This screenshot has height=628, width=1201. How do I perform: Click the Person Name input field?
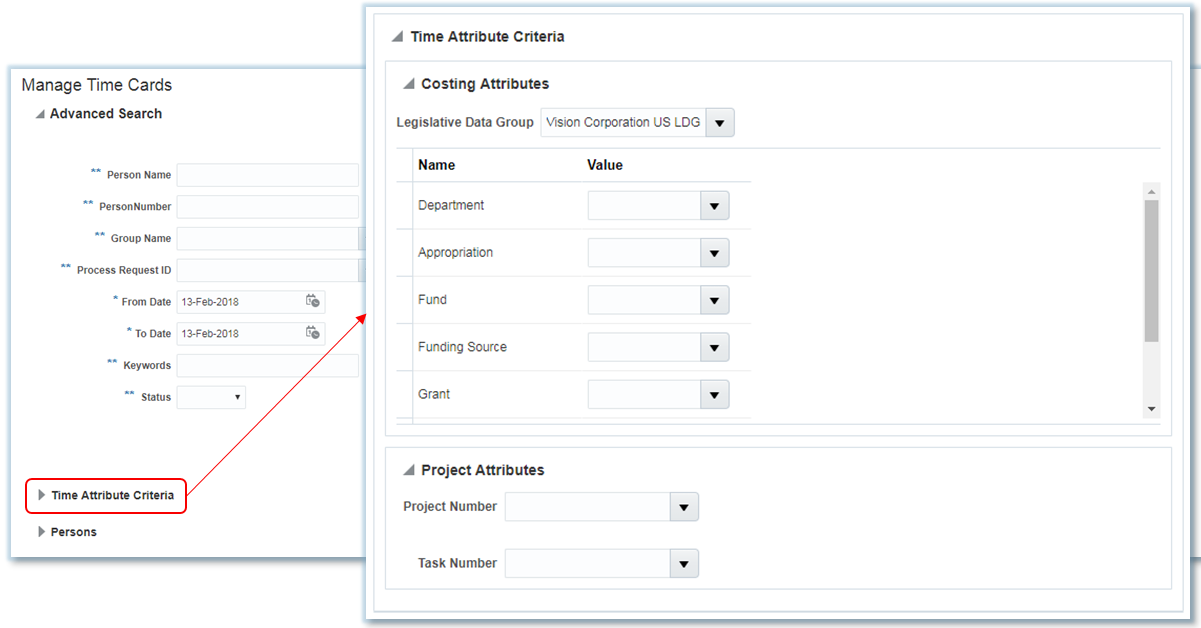coord(267,174)
